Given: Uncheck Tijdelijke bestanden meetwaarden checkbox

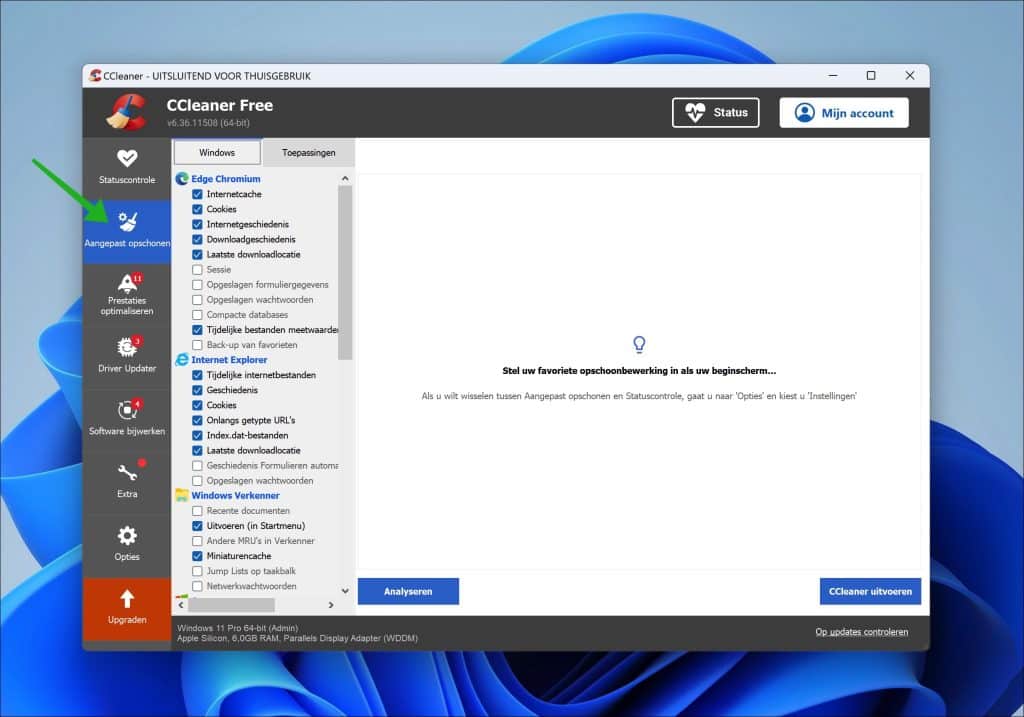Looking at the screenshot, I should tap(197, 330).
